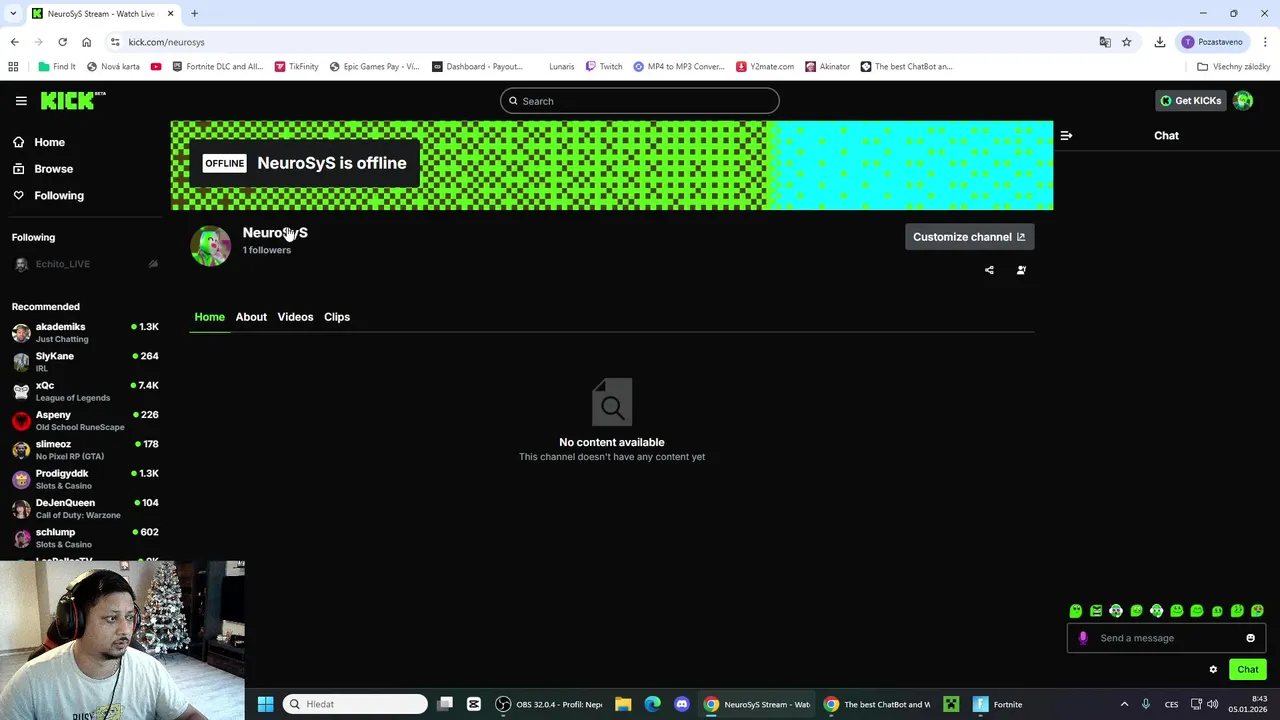Focus the Kick search field
Viewport: 1280px width, 720px height.
pos(640,101)
